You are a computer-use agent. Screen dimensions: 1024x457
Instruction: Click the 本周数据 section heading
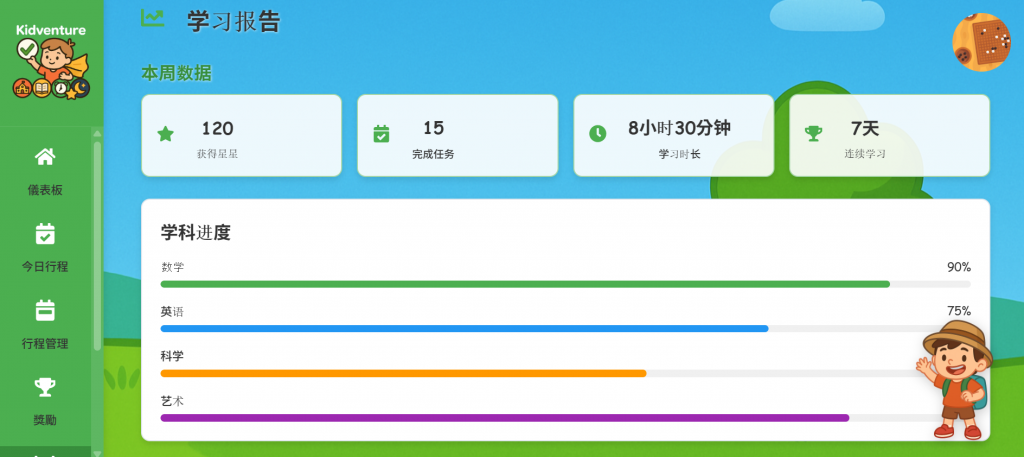coord(176,73)
